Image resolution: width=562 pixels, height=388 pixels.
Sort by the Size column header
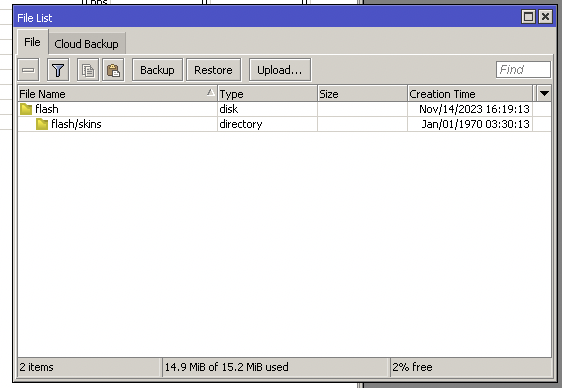[x=362, y=94]
